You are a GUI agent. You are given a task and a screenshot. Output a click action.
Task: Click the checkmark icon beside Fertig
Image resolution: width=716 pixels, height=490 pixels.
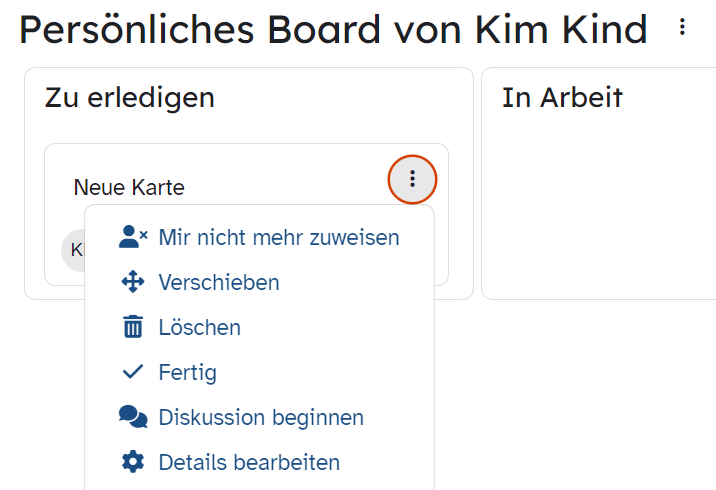point(133,372)
